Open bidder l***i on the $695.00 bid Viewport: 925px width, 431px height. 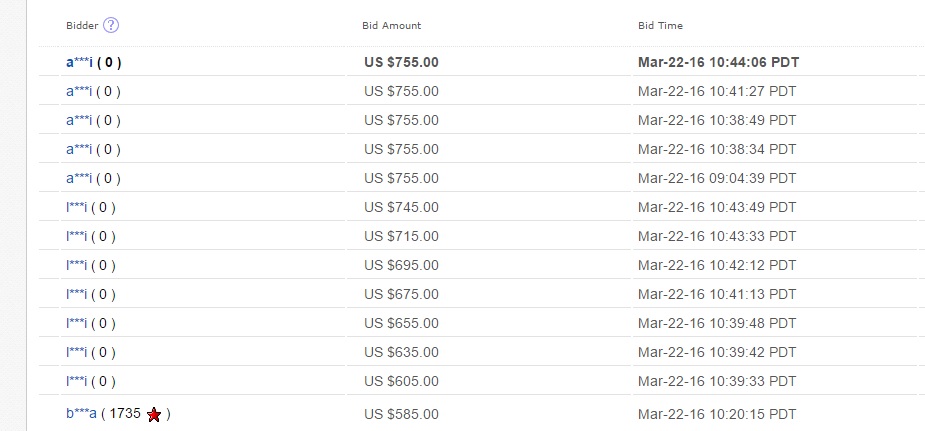point(77,265)
